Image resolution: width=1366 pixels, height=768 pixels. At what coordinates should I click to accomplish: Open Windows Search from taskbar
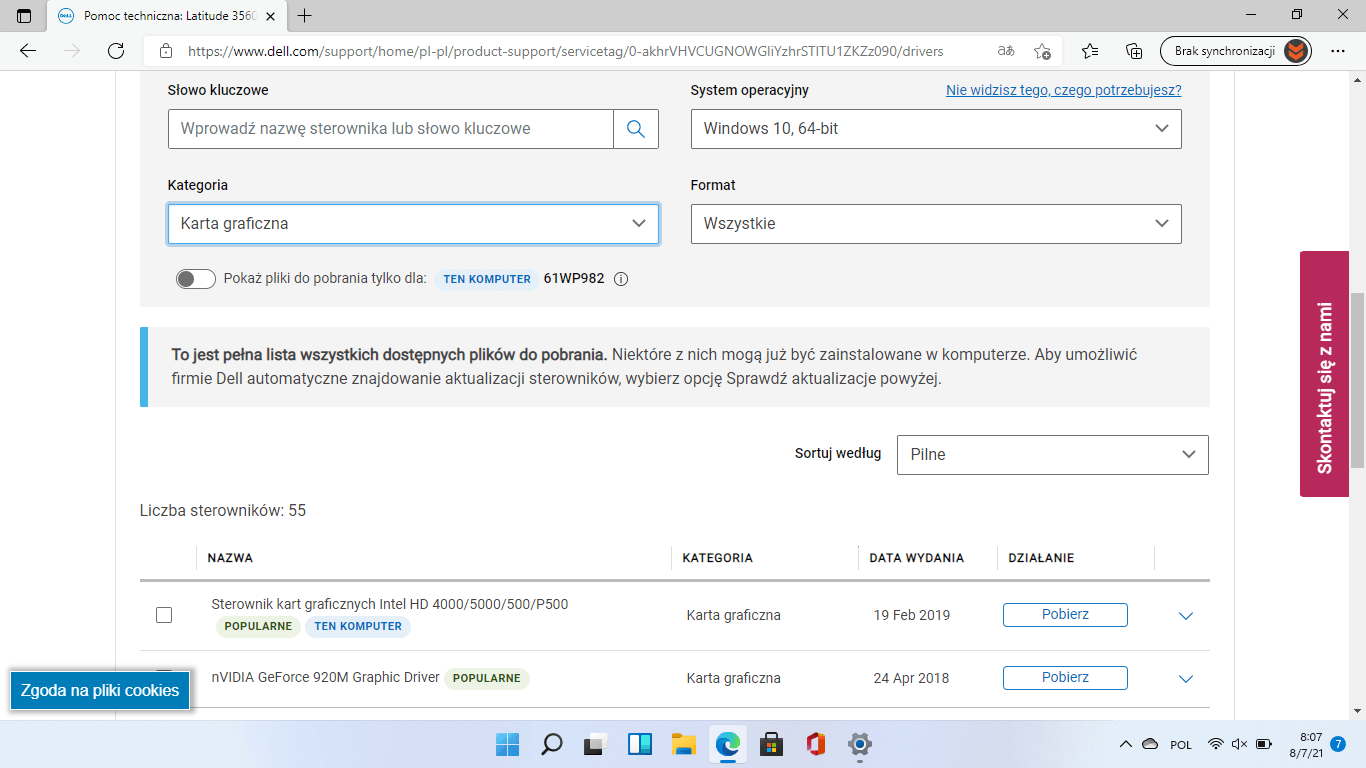[x=552, y=744]
